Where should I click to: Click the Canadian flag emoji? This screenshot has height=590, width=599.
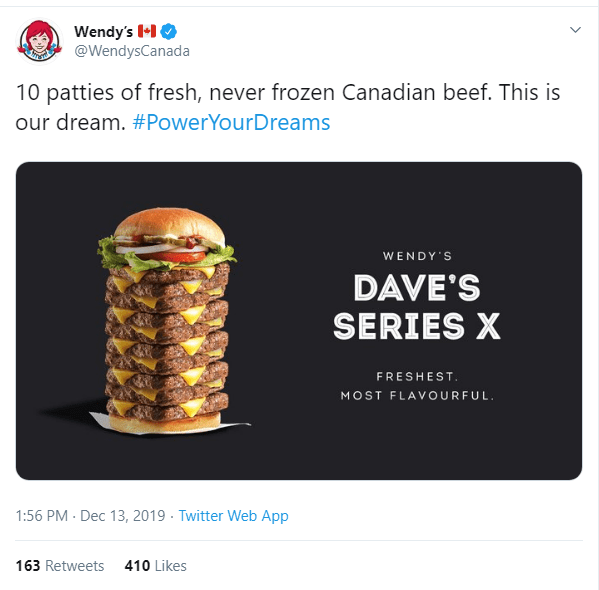[147, 31]
